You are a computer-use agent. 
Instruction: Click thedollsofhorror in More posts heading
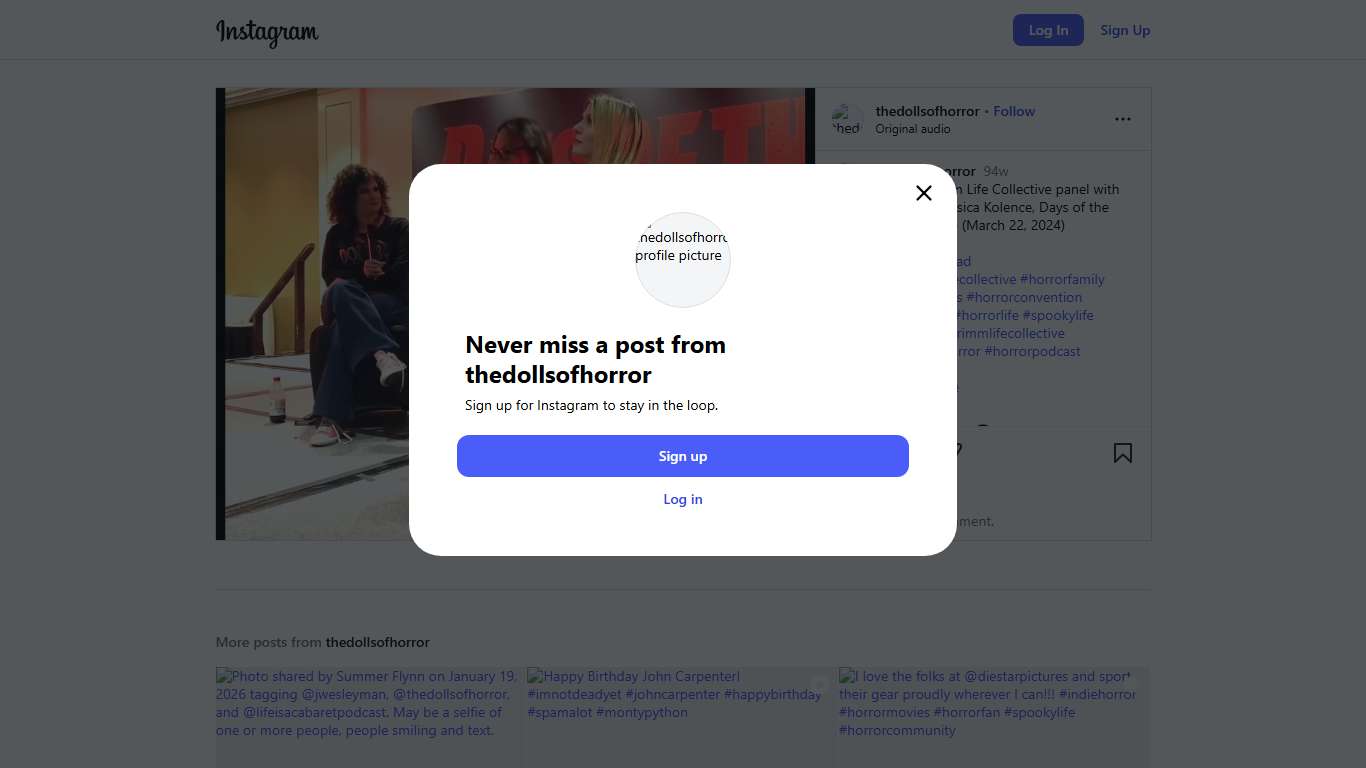[377, 642]
